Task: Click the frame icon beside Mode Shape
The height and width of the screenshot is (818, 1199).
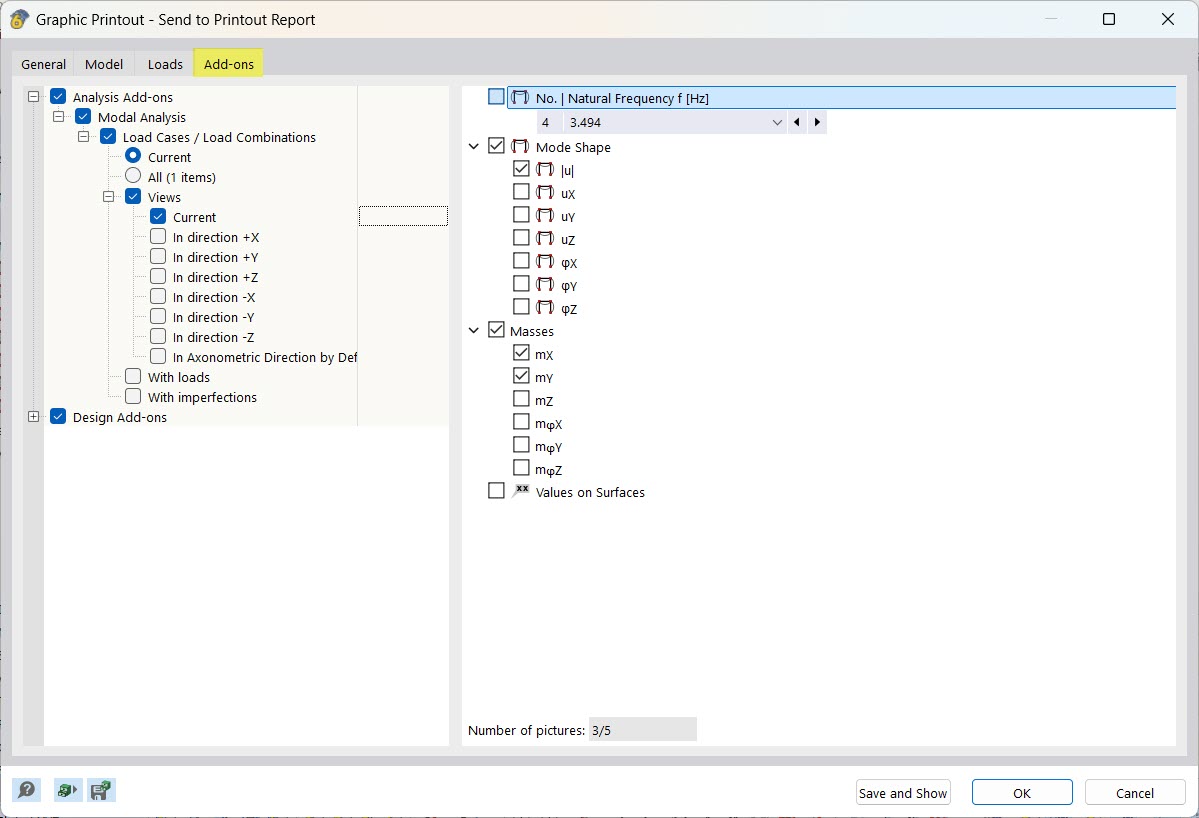Action: [520, 145]
